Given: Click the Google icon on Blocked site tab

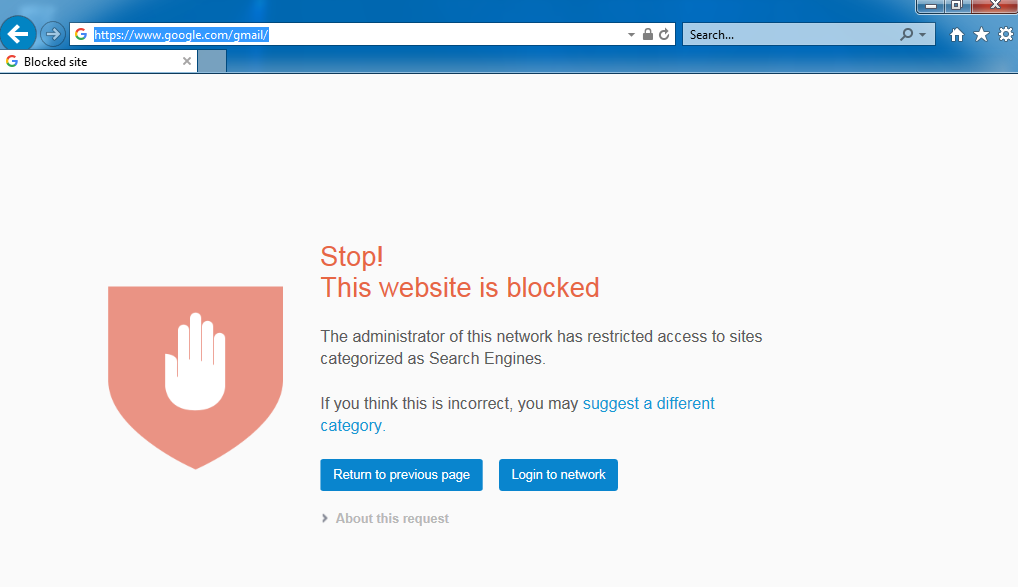Looking at the screenshot, I should point(12,61).
